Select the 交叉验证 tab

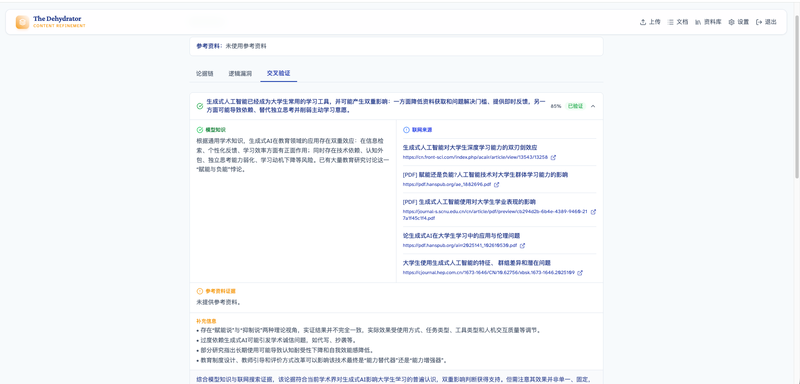(x=279, y=73)
